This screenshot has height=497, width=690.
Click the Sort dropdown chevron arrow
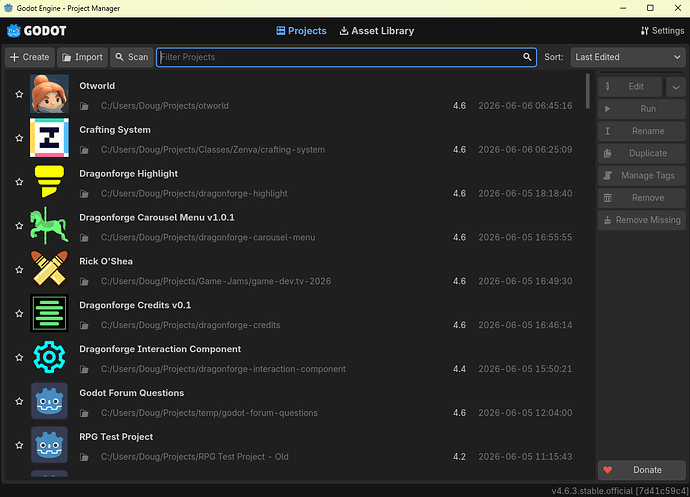pyautogui.click(x=677, y=57)
